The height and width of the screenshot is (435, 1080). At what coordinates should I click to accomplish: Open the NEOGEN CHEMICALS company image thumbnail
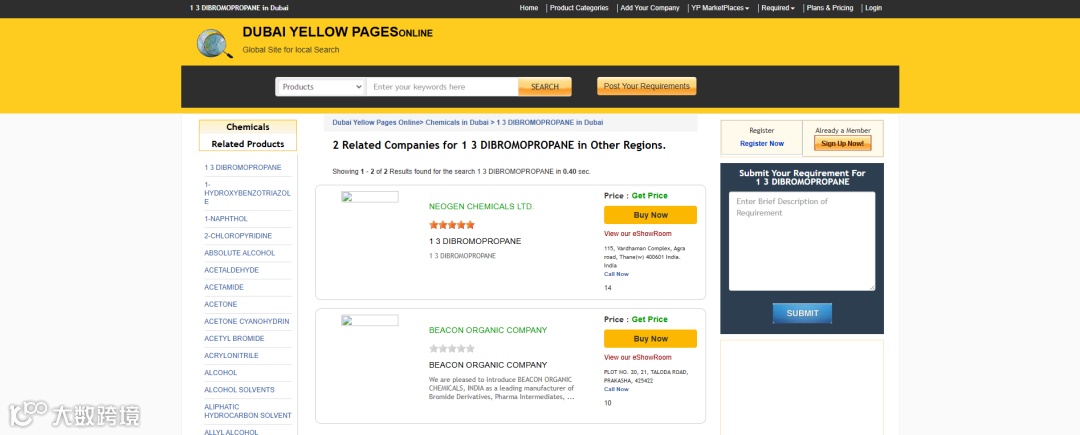pos(370,197)
